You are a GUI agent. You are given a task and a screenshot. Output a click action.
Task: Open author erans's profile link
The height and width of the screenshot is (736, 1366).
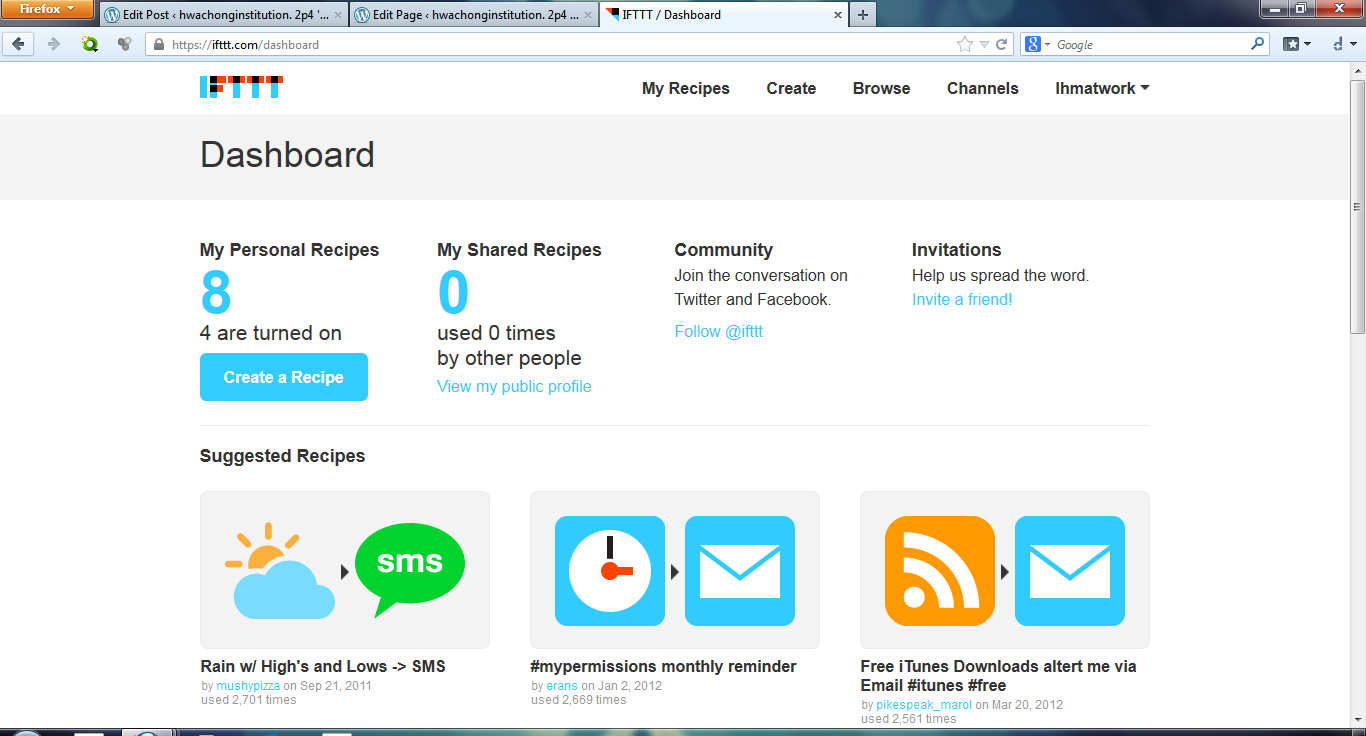click(x=562, y=686)
